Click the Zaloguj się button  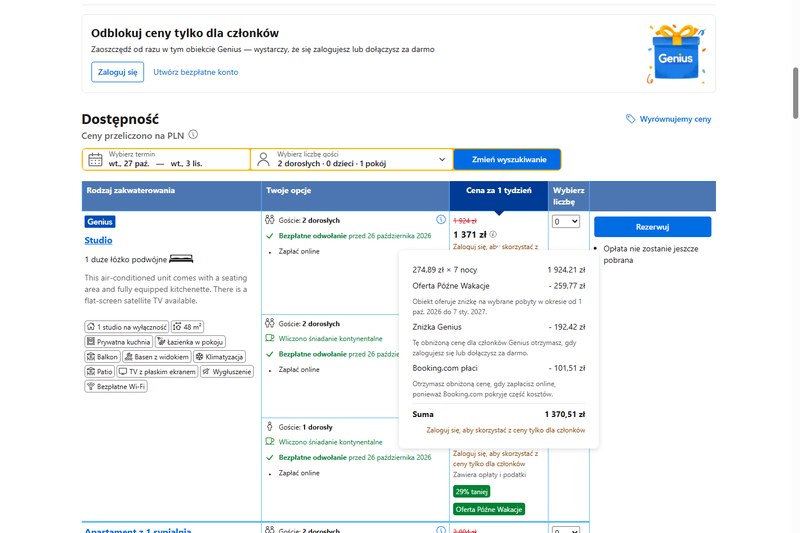click(x=117, y=72)
